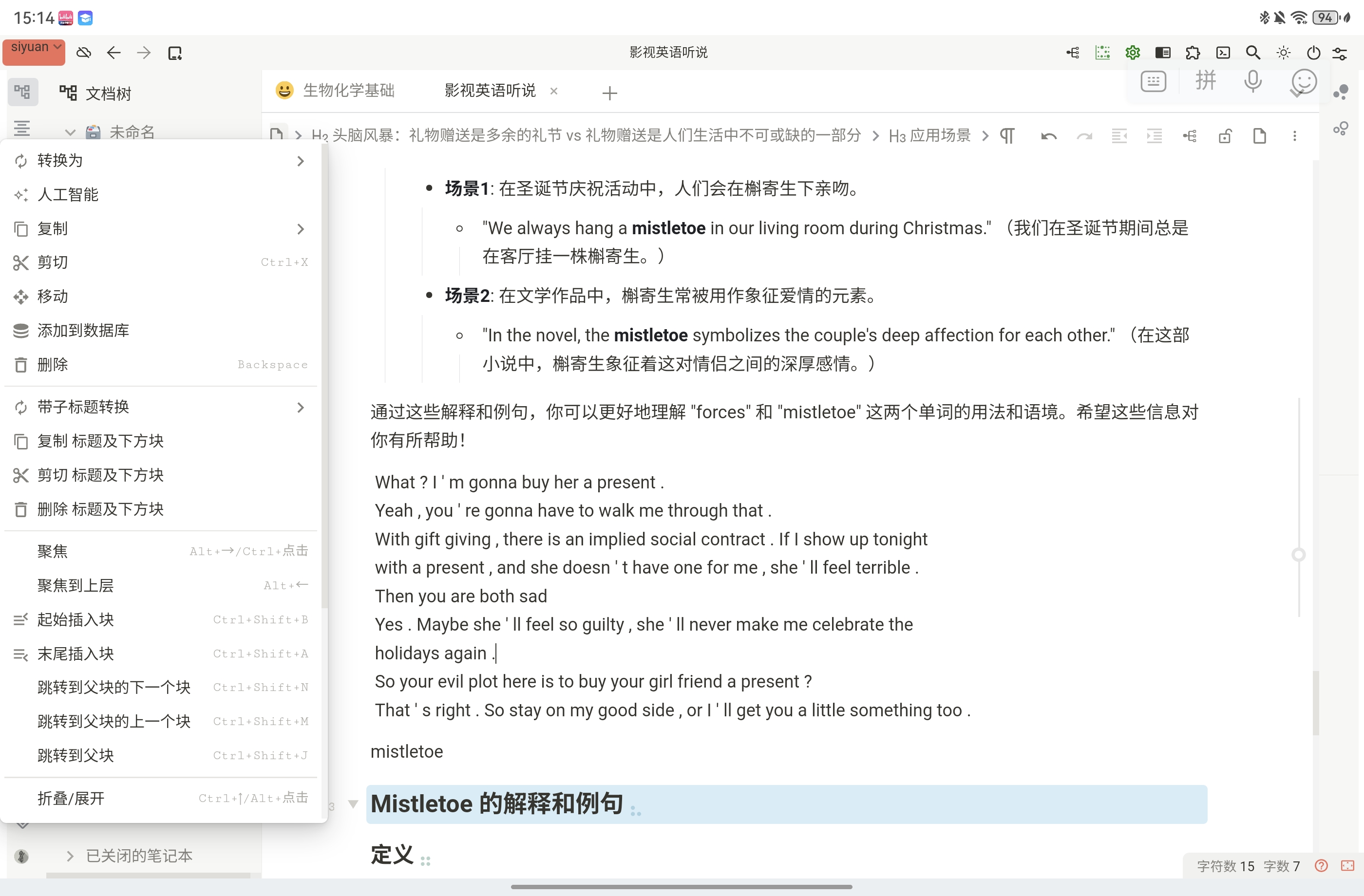Open Settings with the green gear icon
Screen dimensions: 1364x896
point(1132,52)
